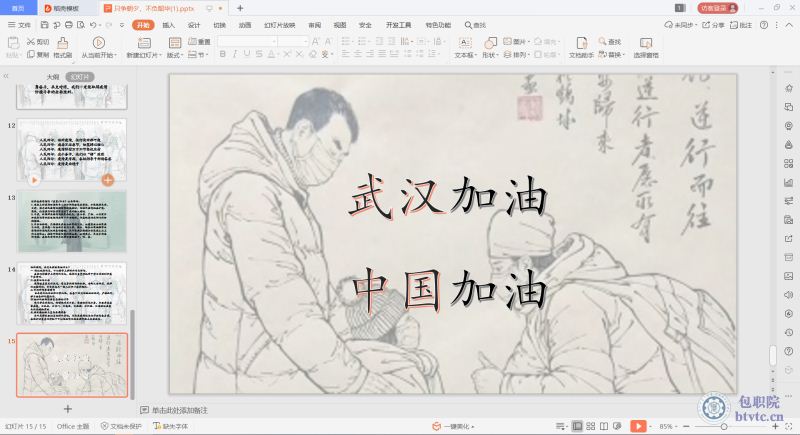This screenshot has height=435, width=800.
Task: Toggle left text alignment
Action: tap(346, 54)
